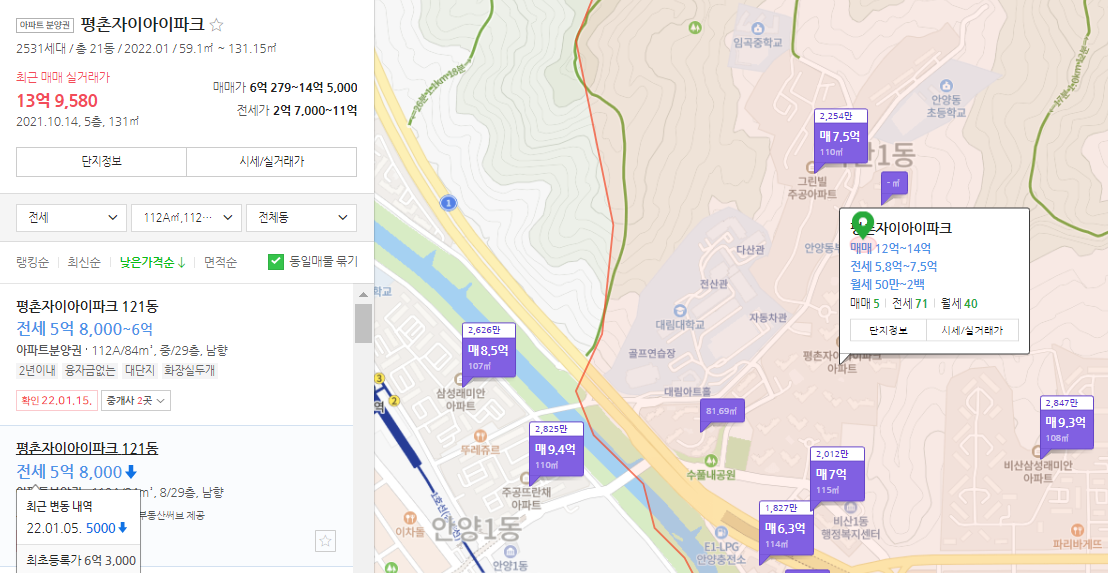This screenshot has height=573, width=1108.
Task: Select the green location pin on the map
Action: pyautogui.click(x=862, y=225)
